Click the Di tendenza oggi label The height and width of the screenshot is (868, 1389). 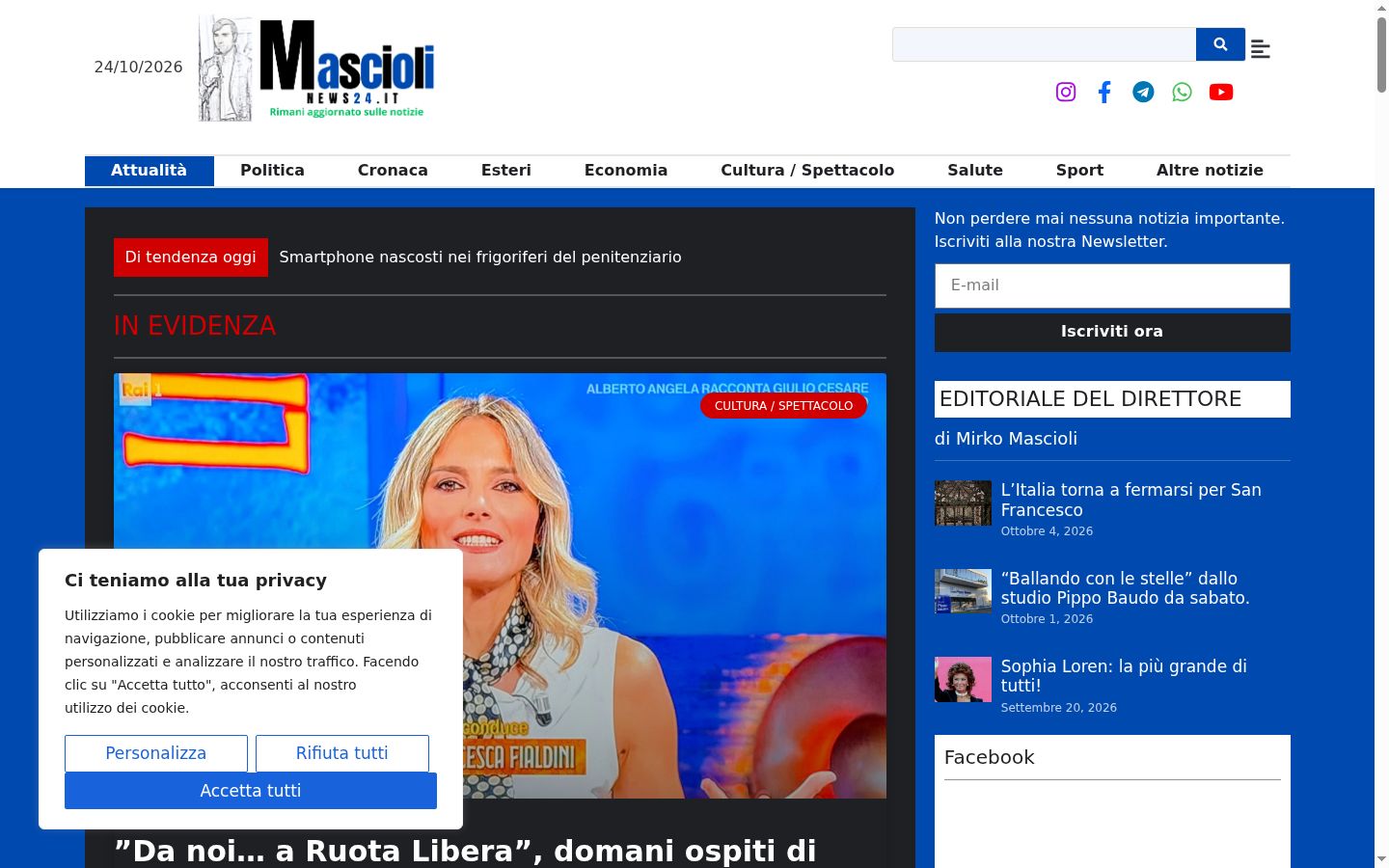(x=191, y=258)
